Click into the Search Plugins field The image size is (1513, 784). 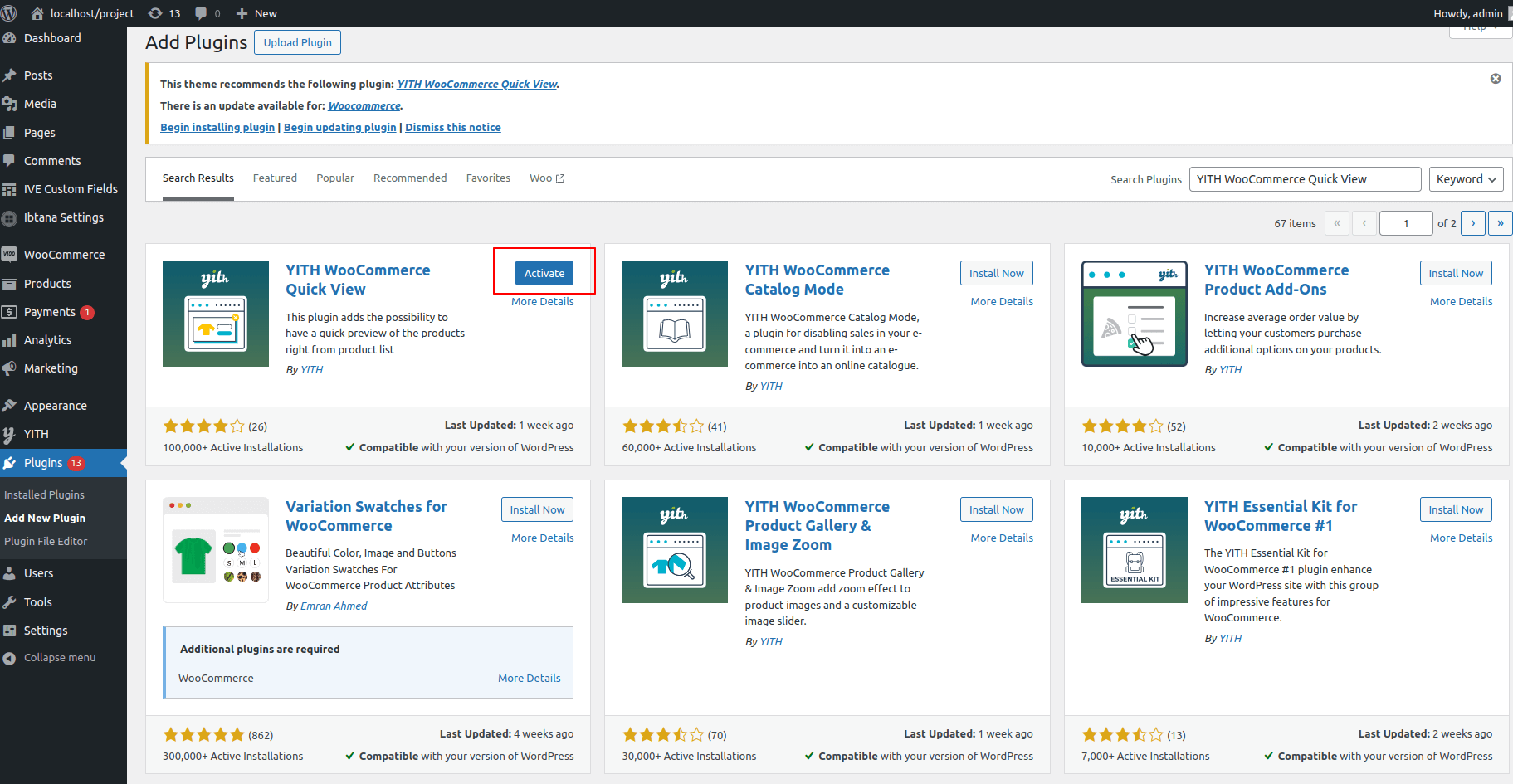(x=1304, y=179)
